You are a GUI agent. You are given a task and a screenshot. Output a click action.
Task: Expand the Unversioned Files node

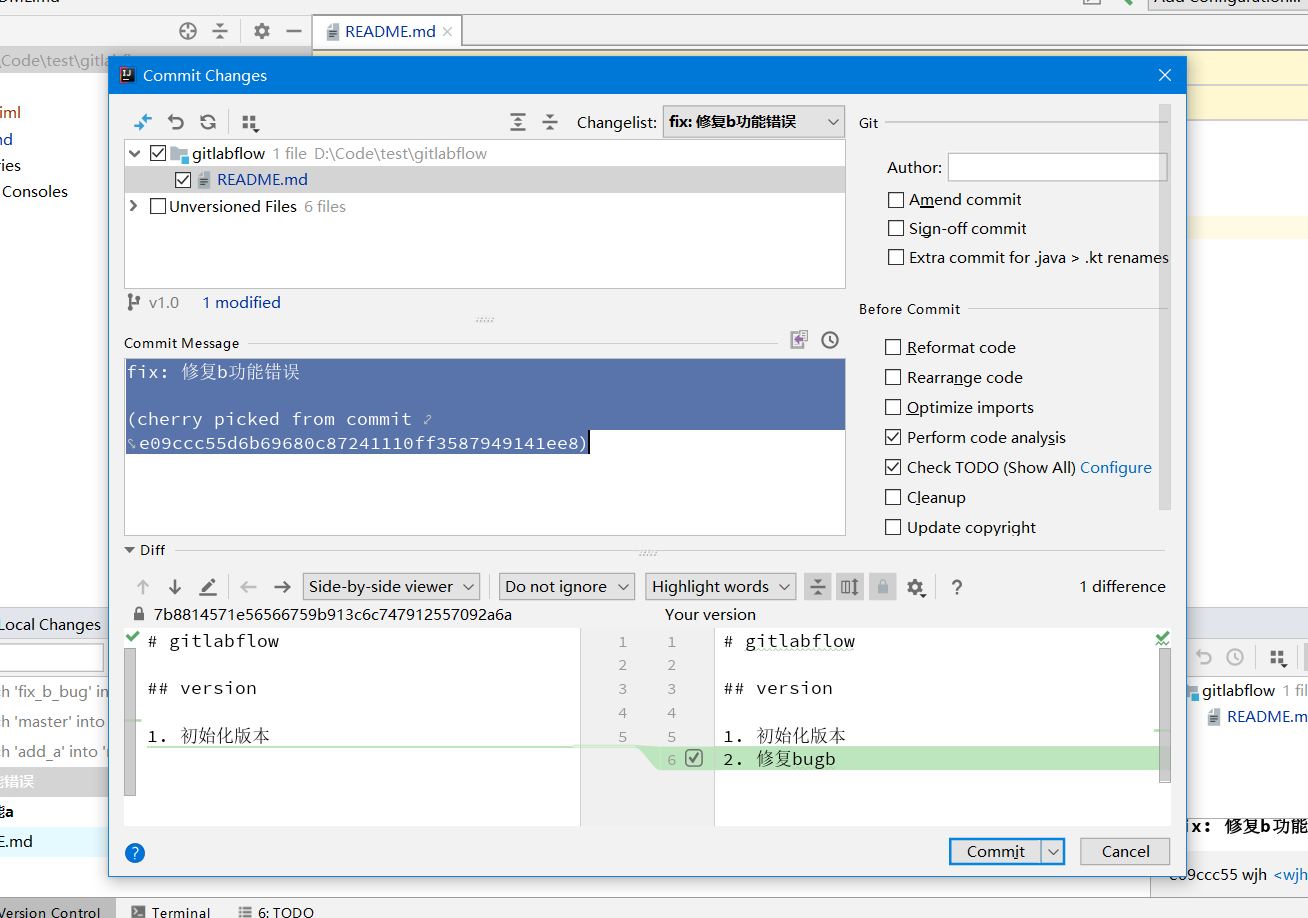tap(134, 206)
